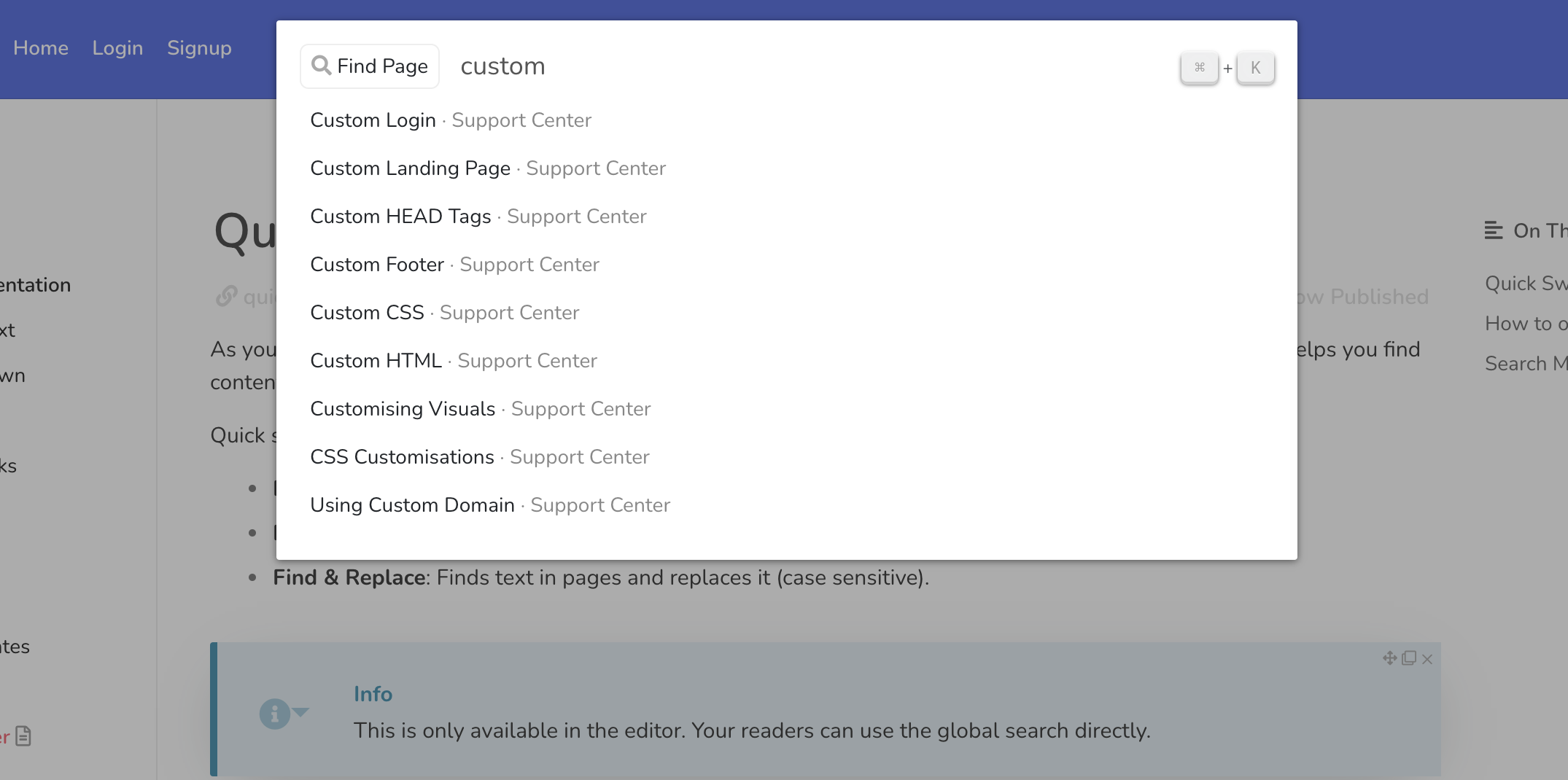Click the move handle on the Info block

tap(1389, 658)
